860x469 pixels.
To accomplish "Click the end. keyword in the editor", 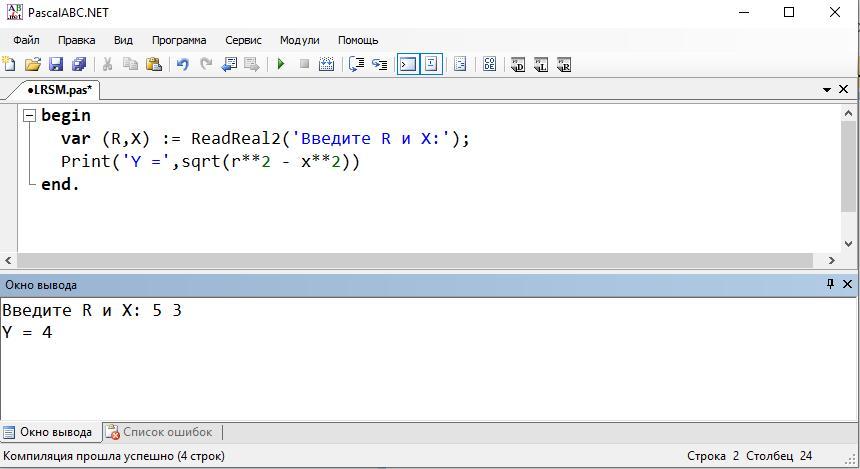I will tap(60, 184).
